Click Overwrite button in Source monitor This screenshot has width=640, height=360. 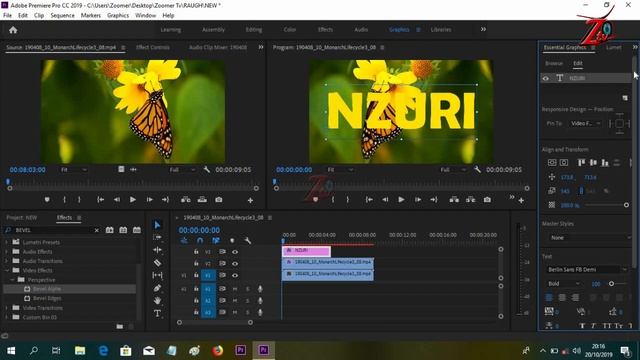click(x=202, y=200)
